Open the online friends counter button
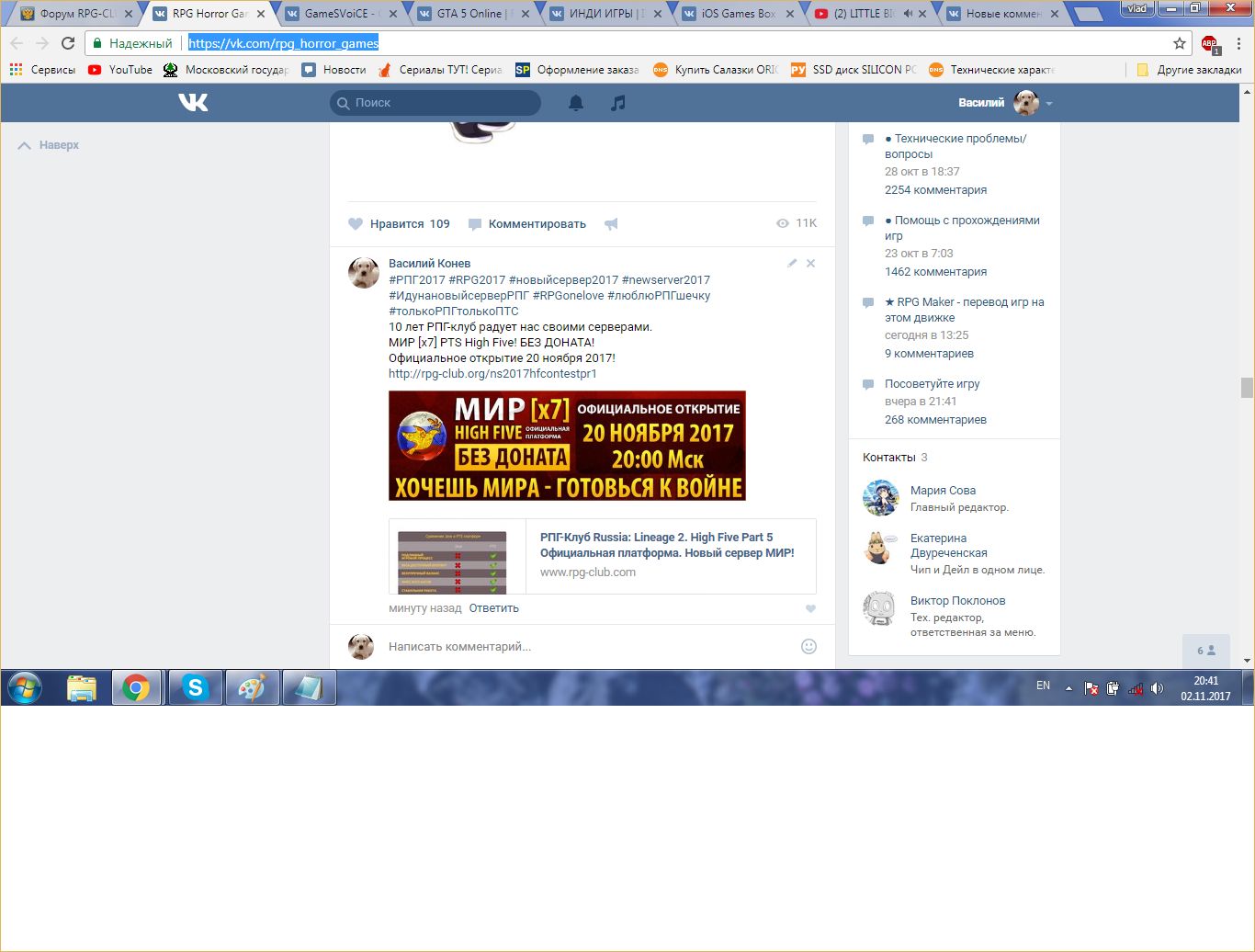Viewport: 1255px width, 952px height. pos(1205,651)
